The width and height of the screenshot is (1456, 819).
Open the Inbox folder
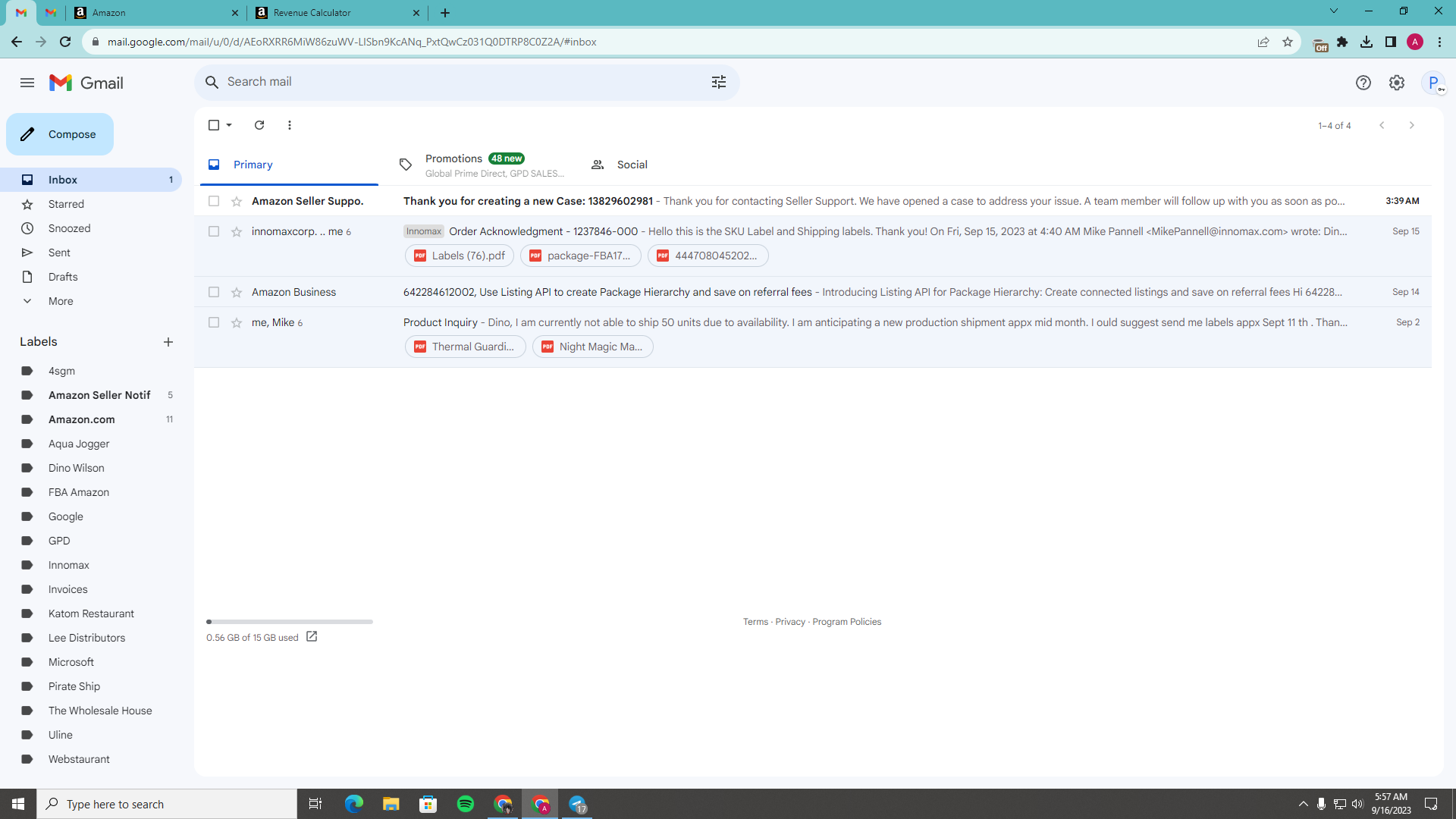(91, 180)
